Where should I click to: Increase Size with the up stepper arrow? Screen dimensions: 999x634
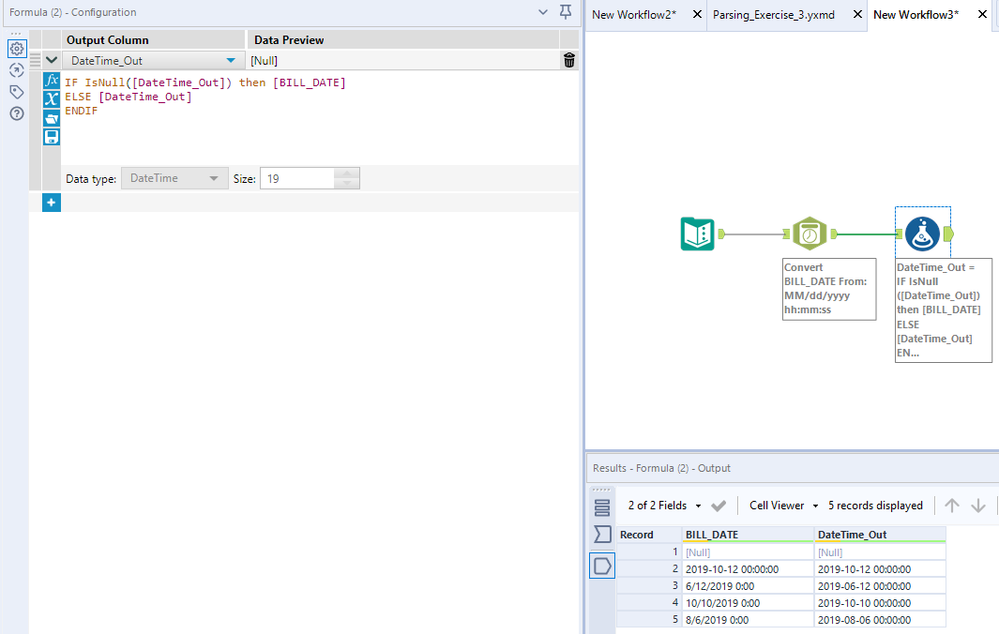(347, 173)
